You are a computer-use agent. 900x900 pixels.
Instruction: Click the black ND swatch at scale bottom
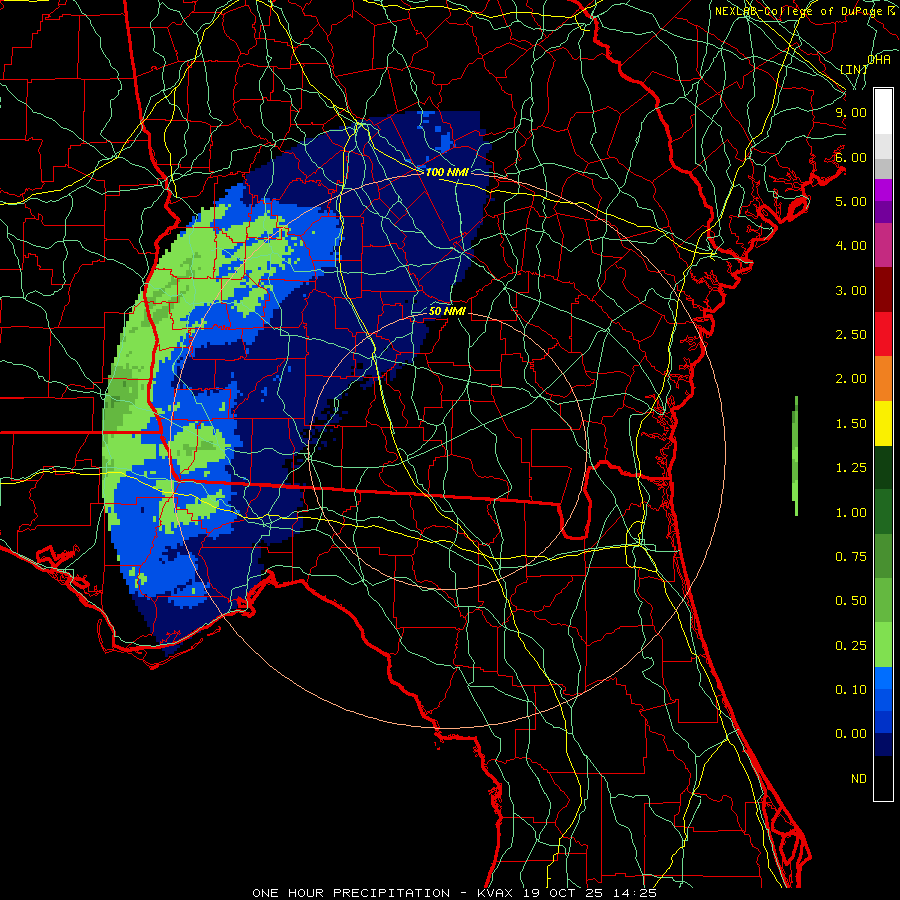[883, 778]
